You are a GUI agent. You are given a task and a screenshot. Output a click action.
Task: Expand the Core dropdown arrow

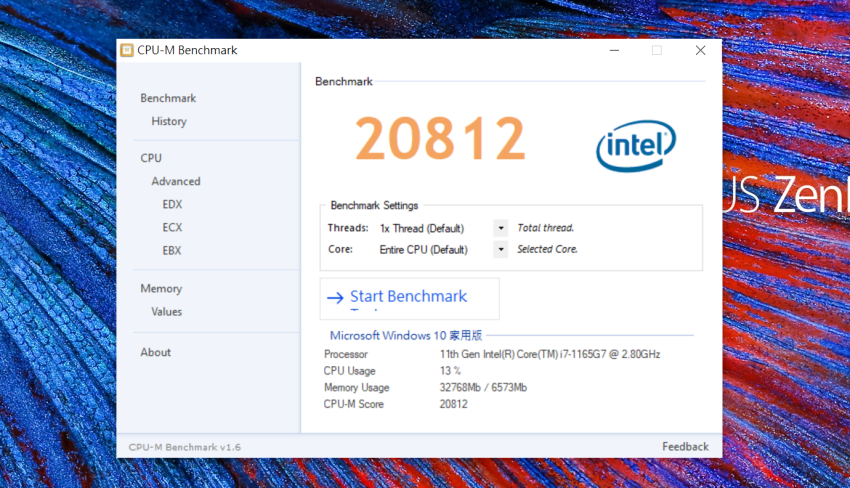(501, 249)
